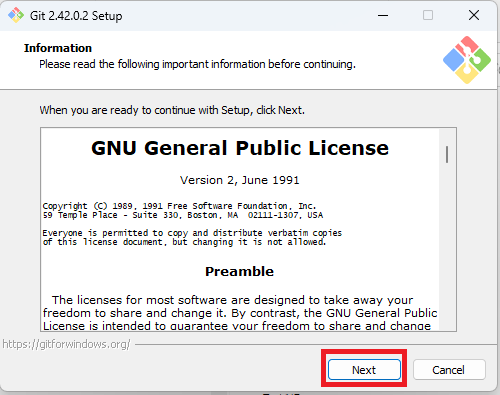The height and width of the screenshot is (395, 500).
Task: Open the gitforwindows.org link text
Action: click(x=66, y=344)
